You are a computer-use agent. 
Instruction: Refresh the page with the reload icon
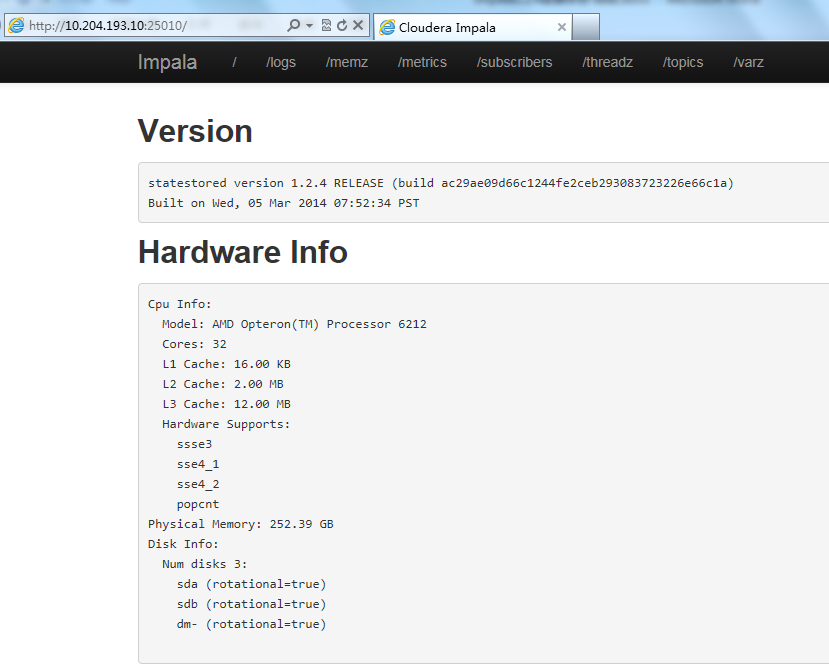(x=342, y=25)
